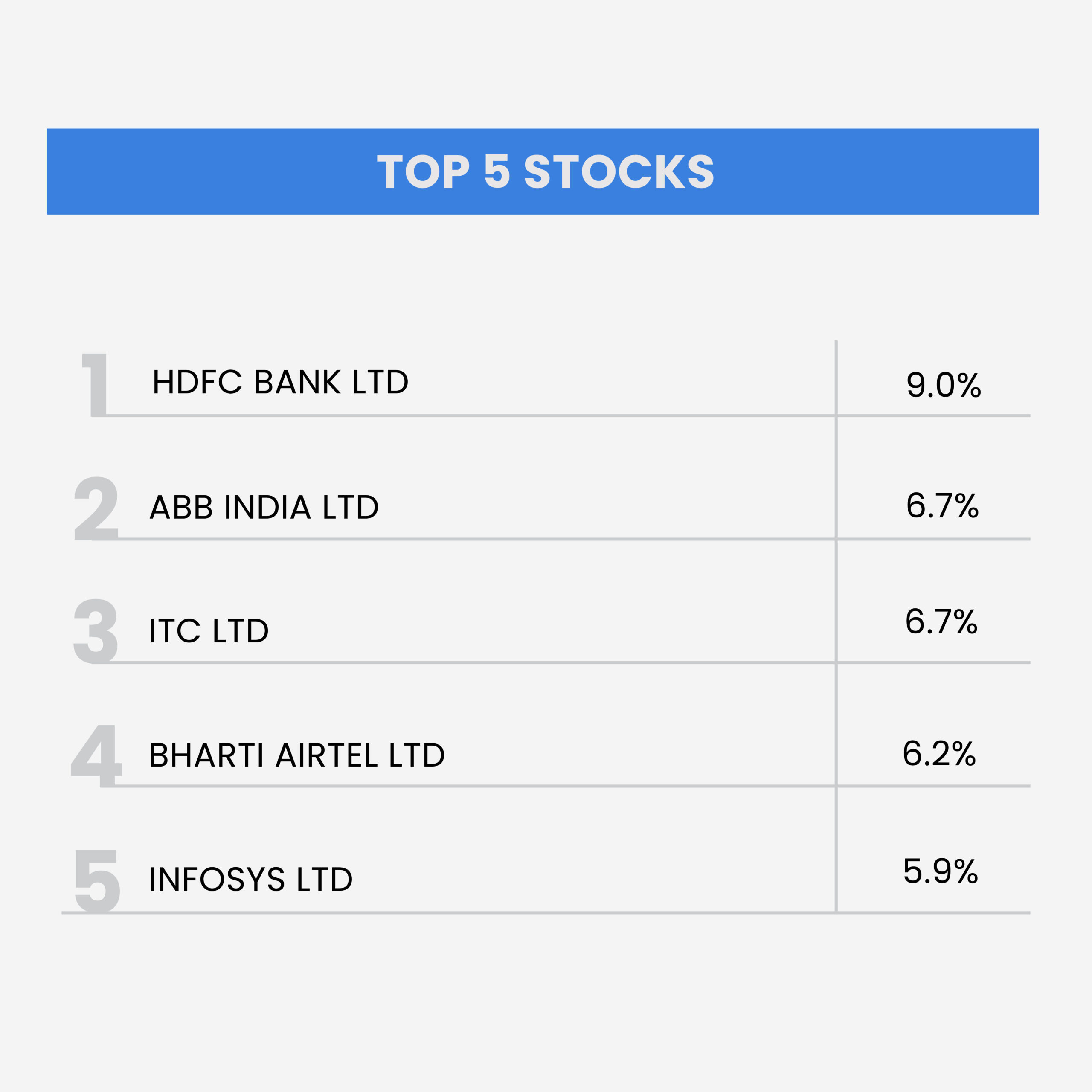1092x1092 pixels.
Task: Click the word AIRTEL in fourth row
Action: (327, 755)
